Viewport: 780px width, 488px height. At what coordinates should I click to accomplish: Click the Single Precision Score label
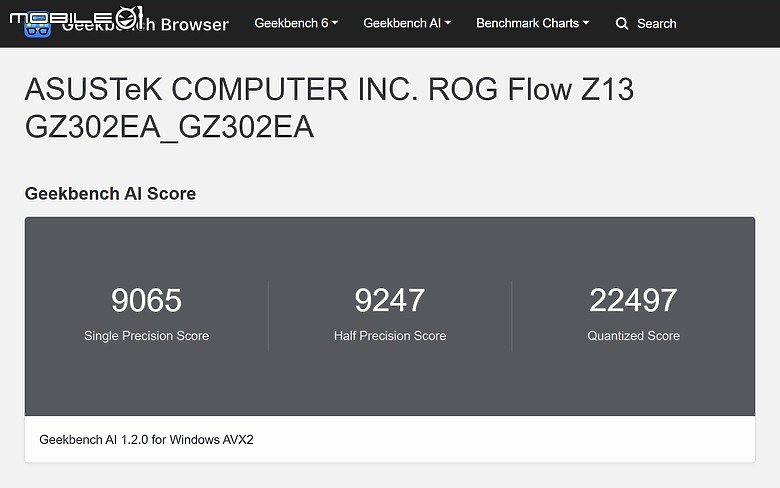[x=146, y=336]
